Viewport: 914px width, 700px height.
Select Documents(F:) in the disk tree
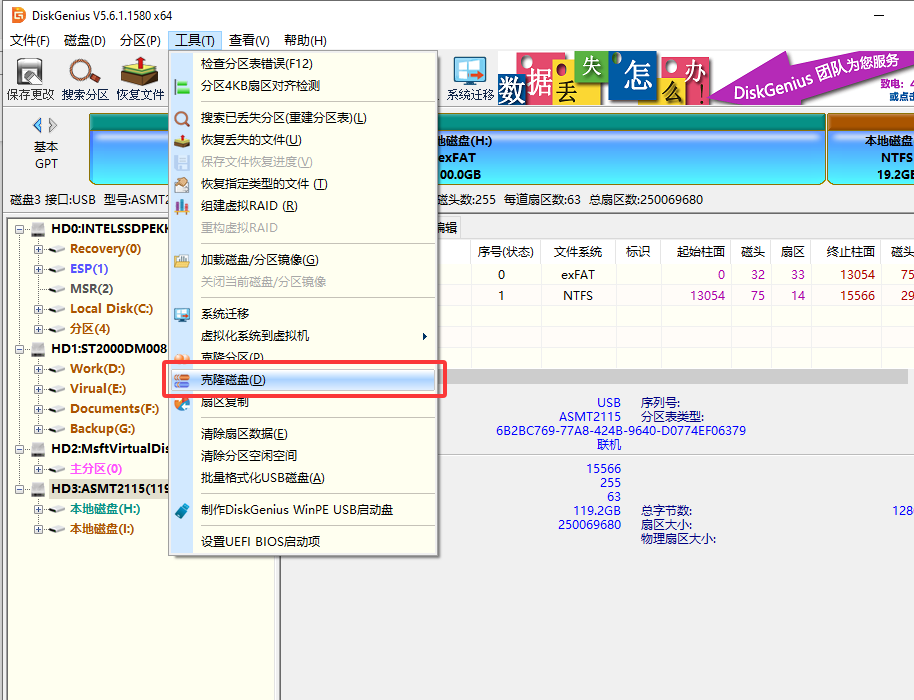(114, 409)
